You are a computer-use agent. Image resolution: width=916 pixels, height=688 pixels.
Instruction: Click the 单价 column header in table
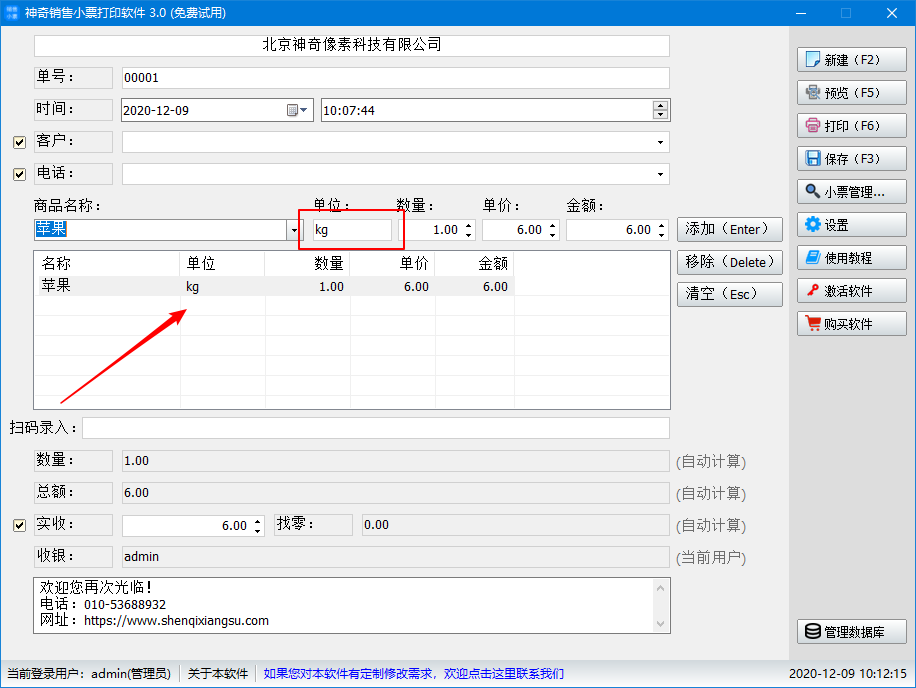point(392,263)
